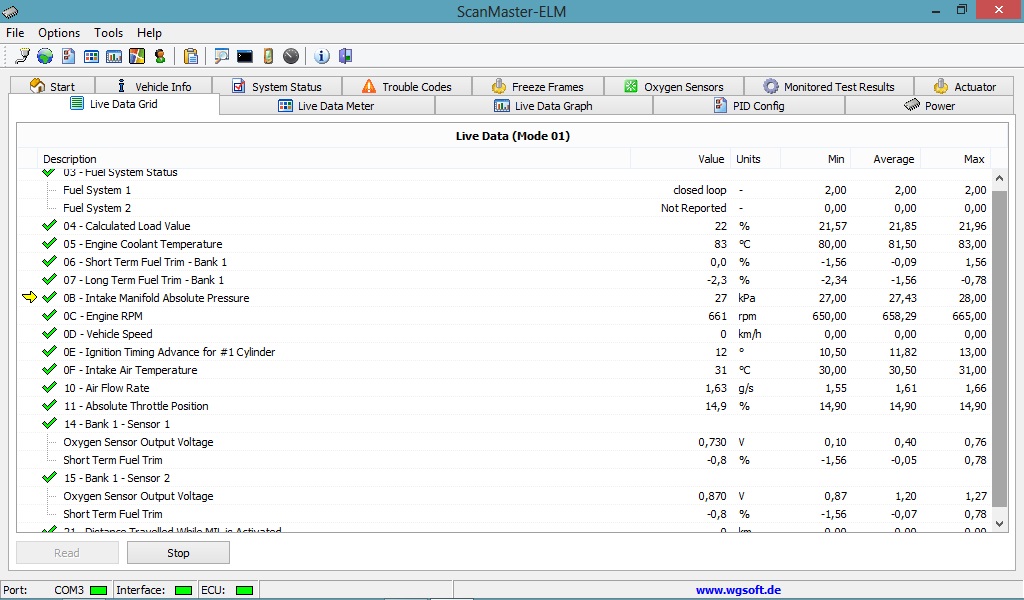
Task: Toggle checkmark for Intake Manifold Absolute Pressure
Action: coord(49,297)
